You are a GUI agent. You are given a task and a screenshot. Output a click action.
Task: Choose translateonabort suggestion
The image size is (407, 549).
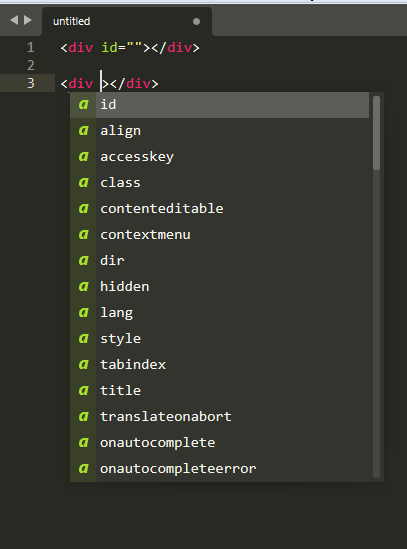click(x=220, y=417)
